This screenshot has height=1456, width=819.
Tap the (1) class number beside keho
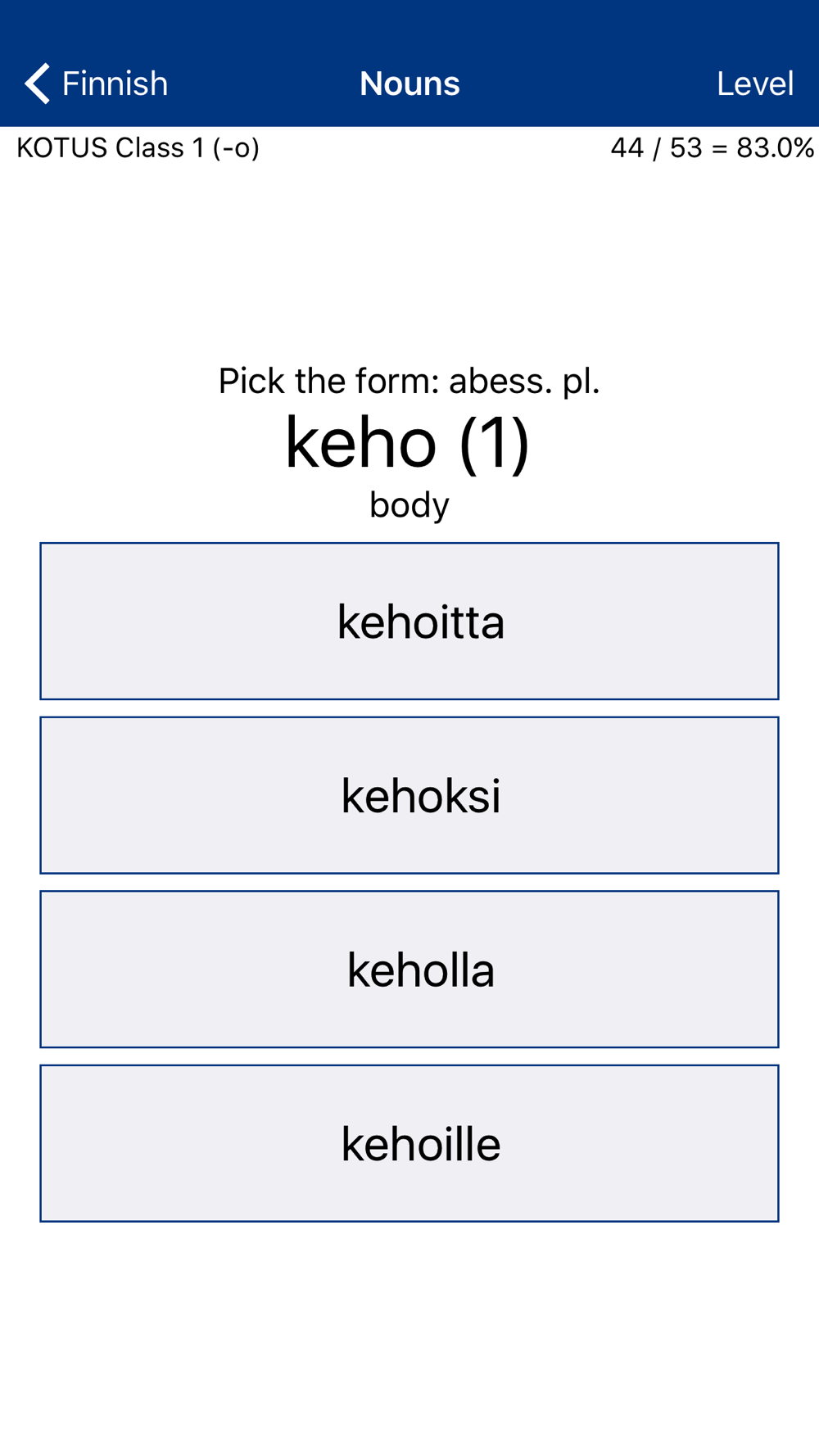coord(494,443)
